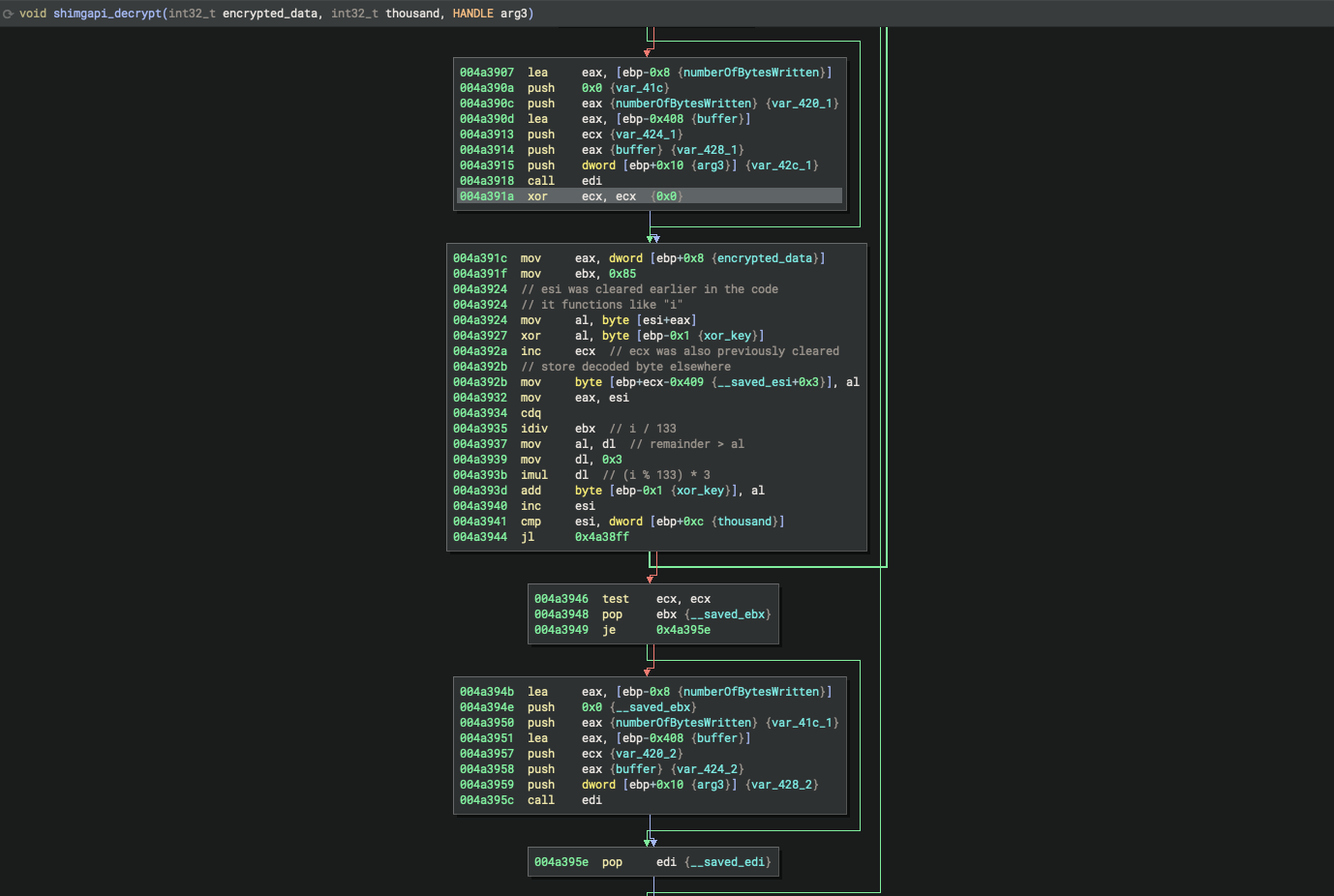Select var_420_1 annotation at 004a390c
Image resolution: width=1334 pixels, height=896 pixels.
(x=802, y=104)
